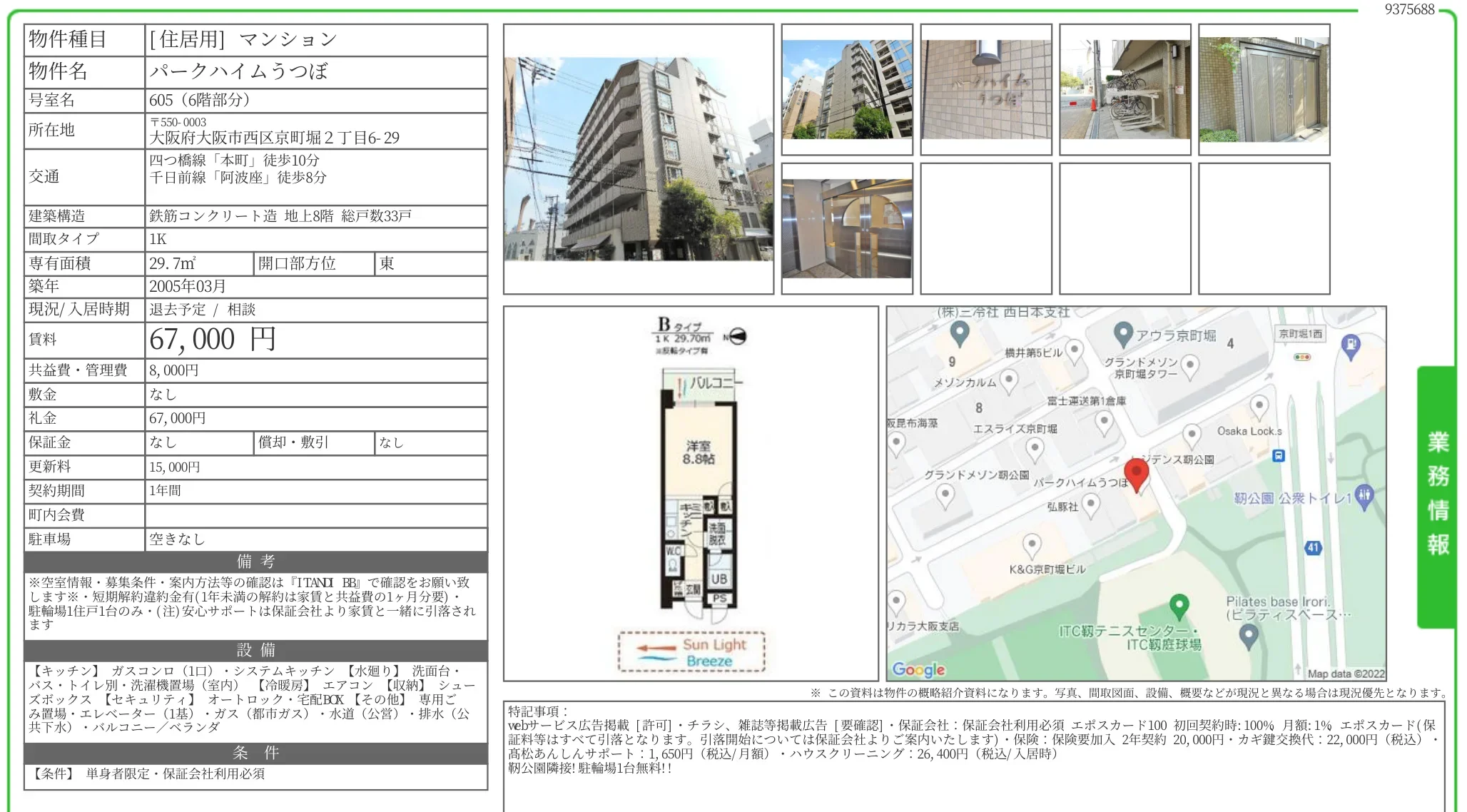
Task: Open the bicycle parking thumbnail
Action: (x=1125, y=90)
